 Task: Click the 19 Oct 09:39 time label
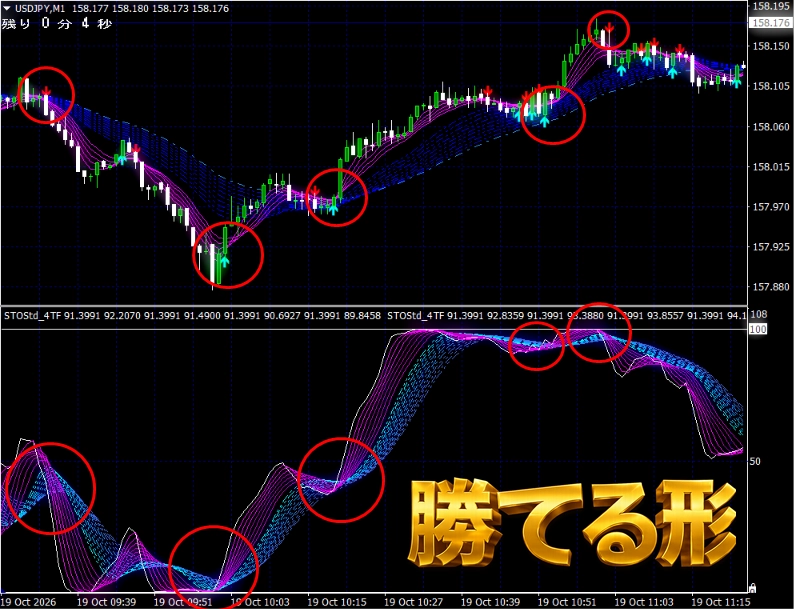106,602
